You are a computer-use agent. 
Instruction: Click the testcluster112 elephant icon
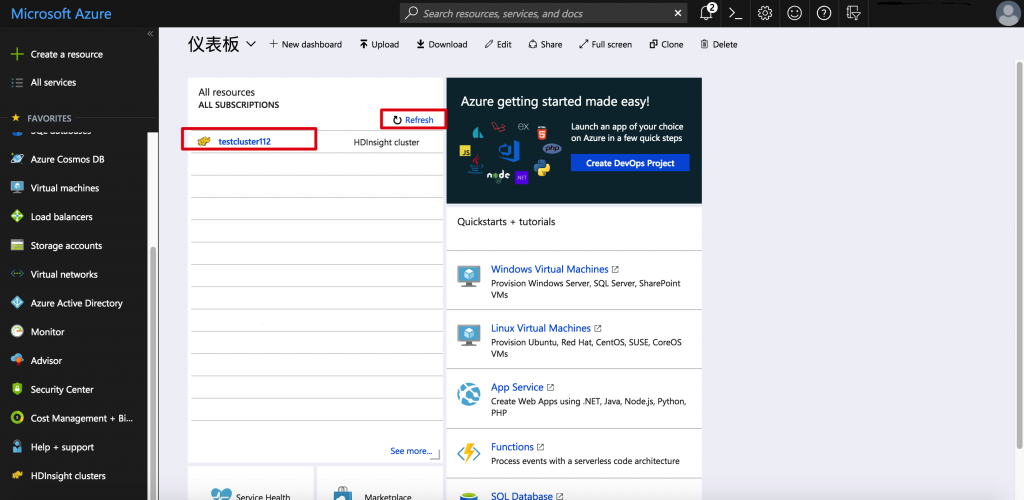point(204,142)
